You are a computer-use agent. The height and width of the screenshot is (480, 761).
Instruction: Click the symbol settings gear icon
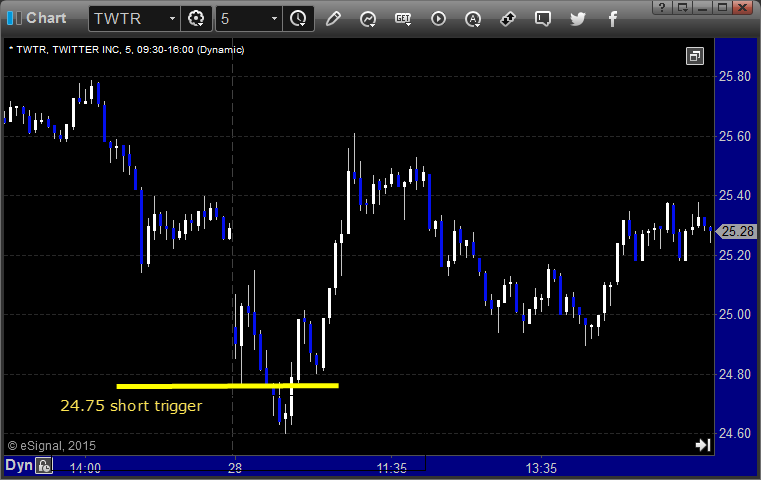[196, 19]
